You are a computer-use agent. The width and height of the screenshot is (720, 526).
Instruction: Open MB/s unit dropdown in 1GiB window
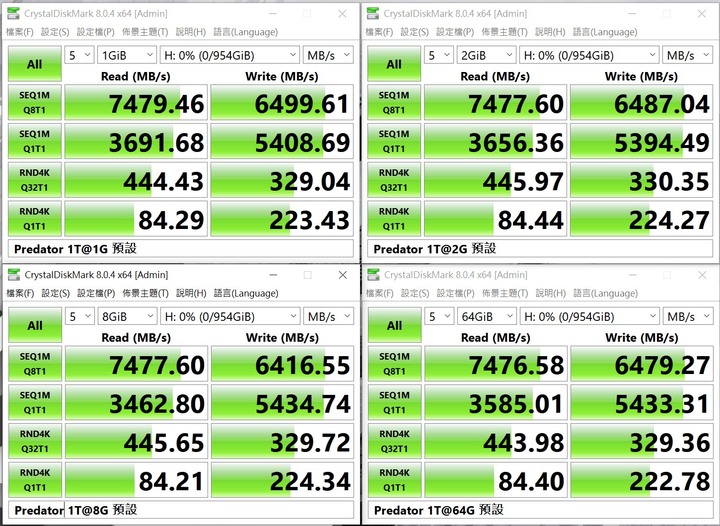328,56
